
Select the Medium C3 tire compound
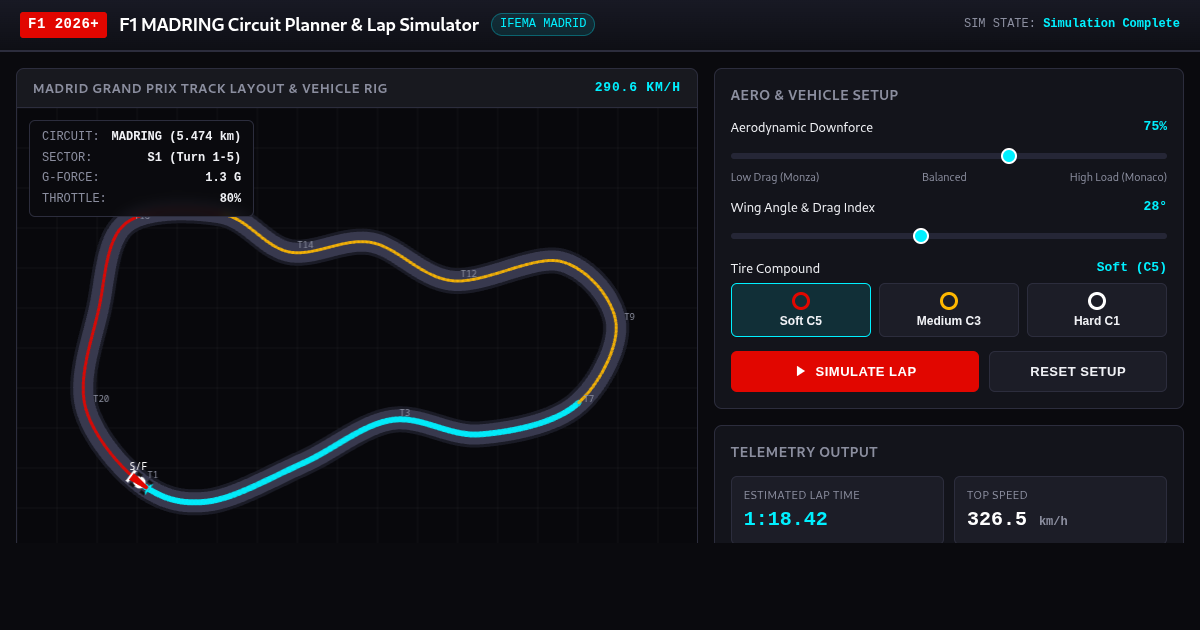tap(949, 310)
